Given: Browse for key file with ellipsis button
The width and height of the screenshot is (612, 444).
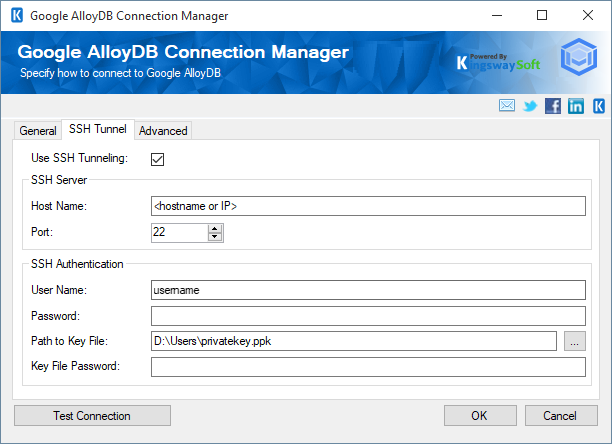Looking at the screenshot, I should tap(575, 341).
